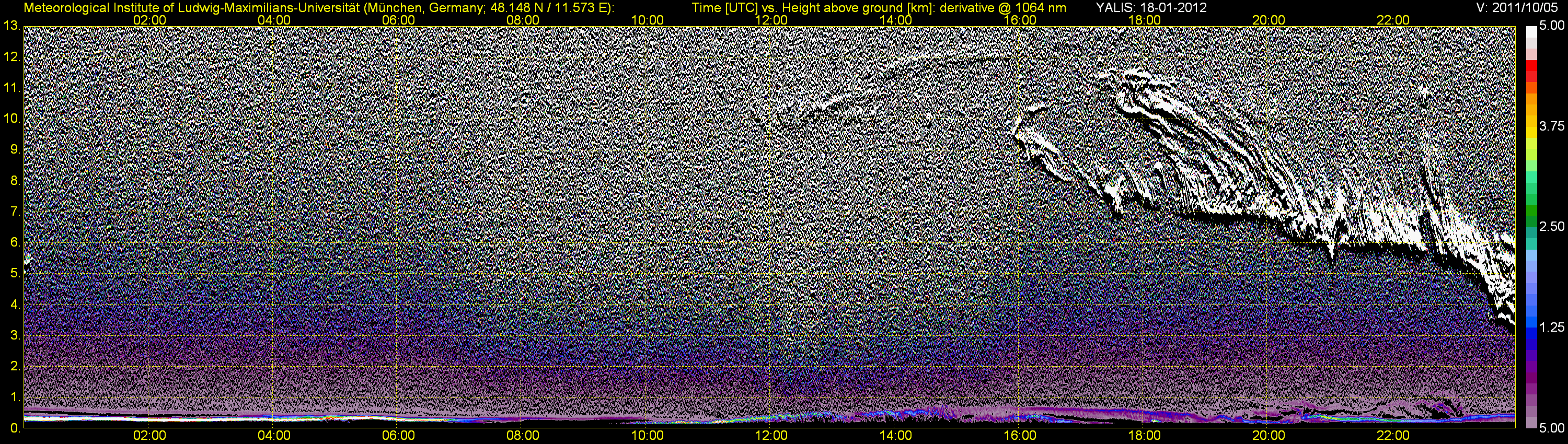Click the 16:00 label on the bottom time axis
This screenshot has width=1568, height=444.
[x=1020, y=436]
